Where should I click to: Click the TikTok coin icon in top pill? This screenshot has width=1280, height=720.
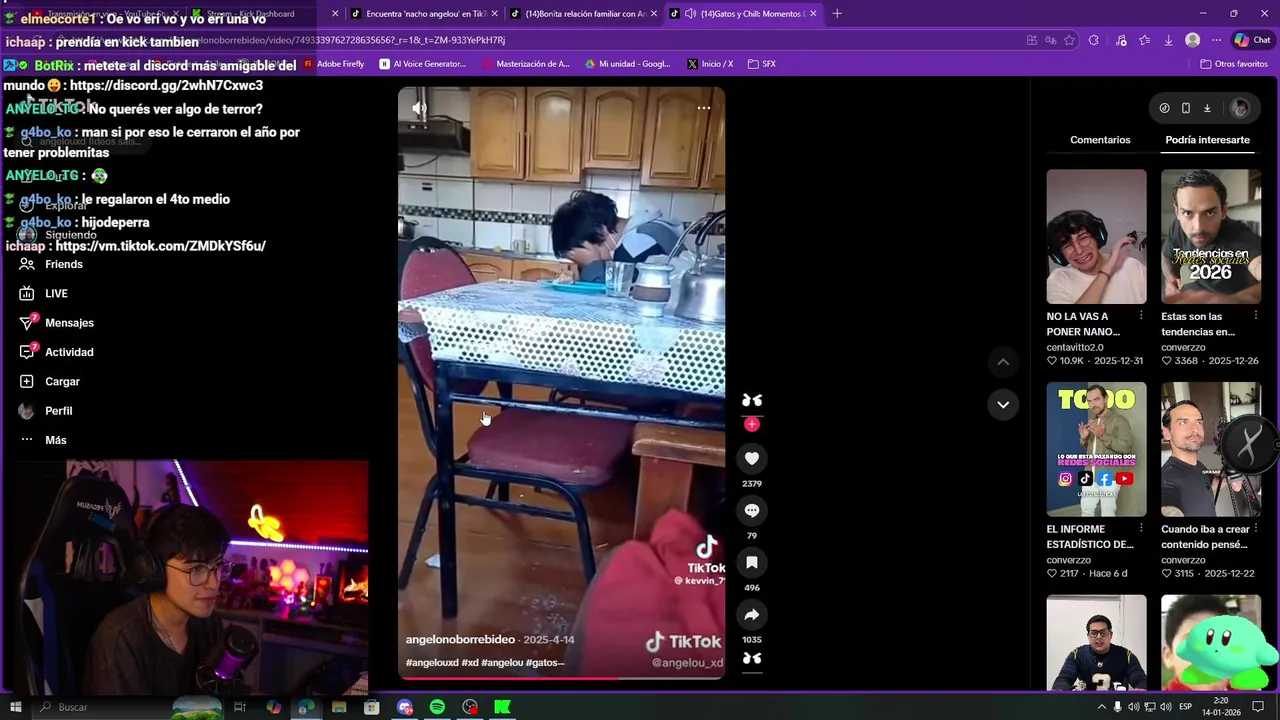tap(1164, 108)
